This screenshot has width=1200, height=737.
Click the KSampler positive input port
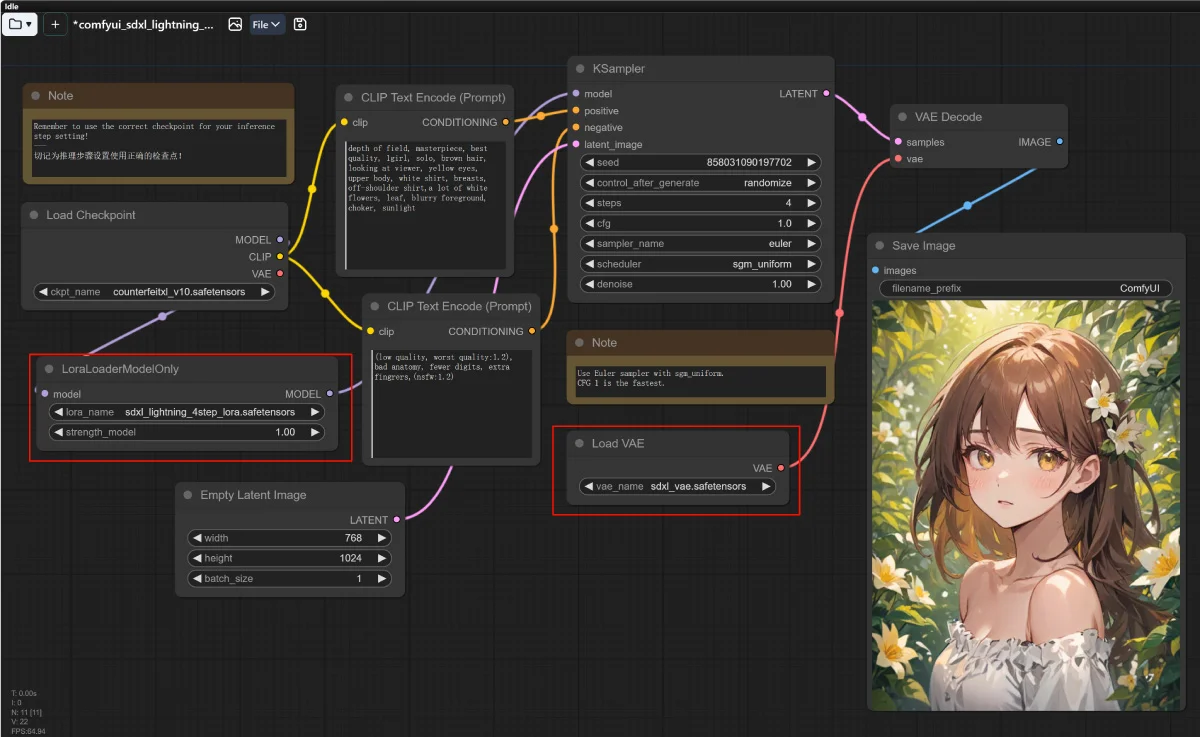576,111
